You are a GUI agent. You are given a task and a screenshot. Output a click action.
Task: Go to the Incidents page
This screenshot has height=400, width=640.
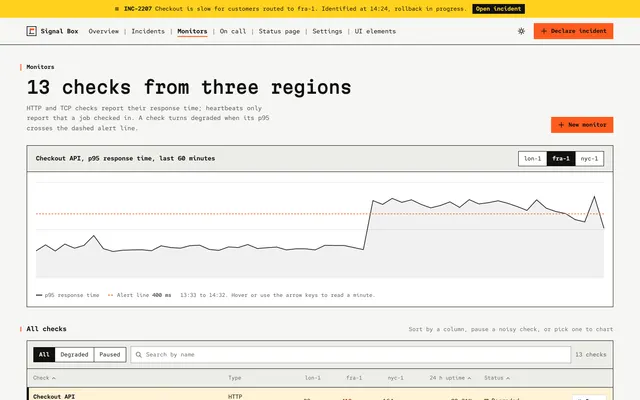[x=148, y=31]
